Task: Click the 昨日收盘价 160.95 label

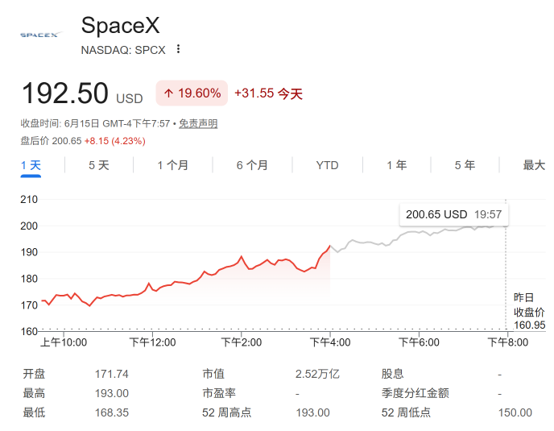Action: pos(529,311)
